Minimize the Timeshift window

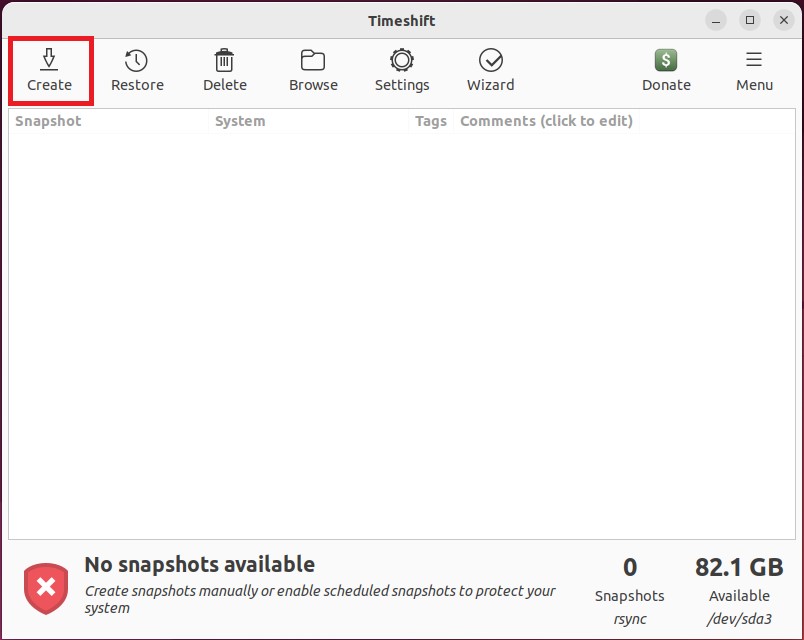[x=716, y=21]
